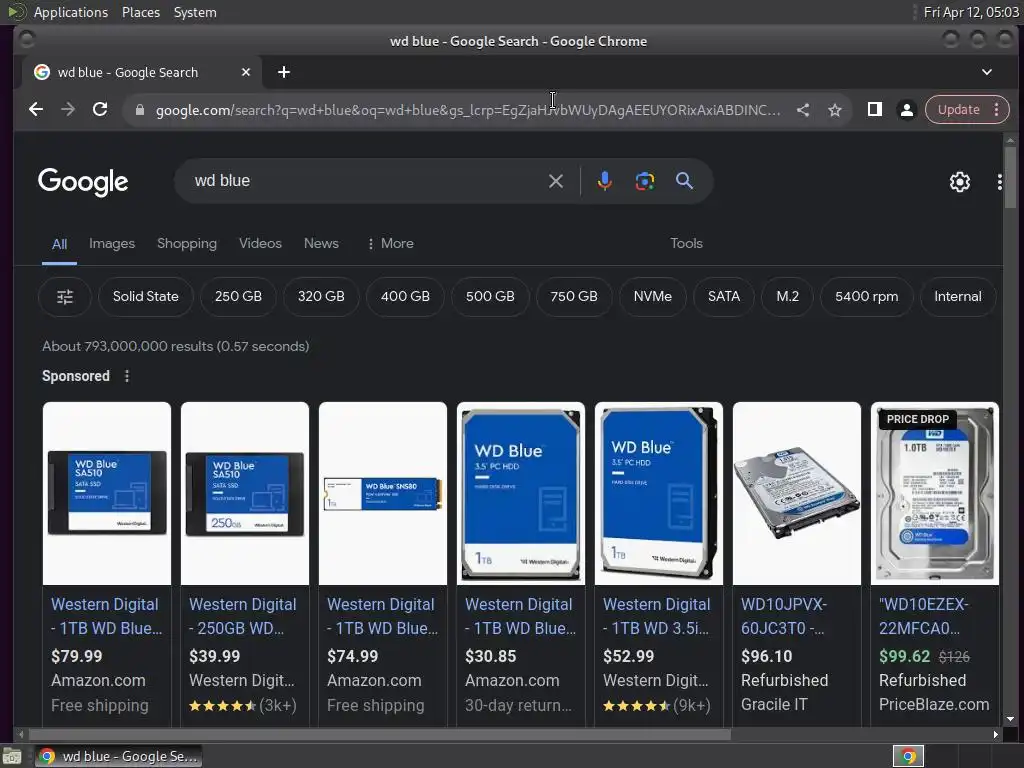Viewport: 1024px width, 768px height.
Task: Switch to the Shopping tab
Action: (187, 243)
